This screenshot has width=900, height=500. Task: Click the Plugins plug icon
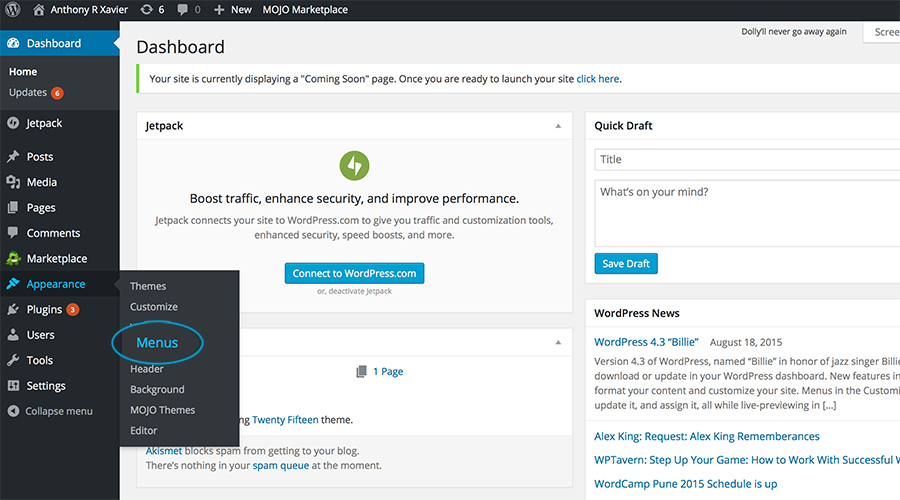pyautogui.click(x=13, y=309)
